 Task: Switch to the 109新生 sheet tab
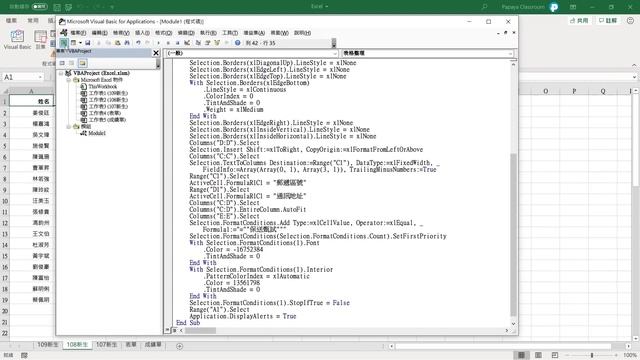[48, 345]
